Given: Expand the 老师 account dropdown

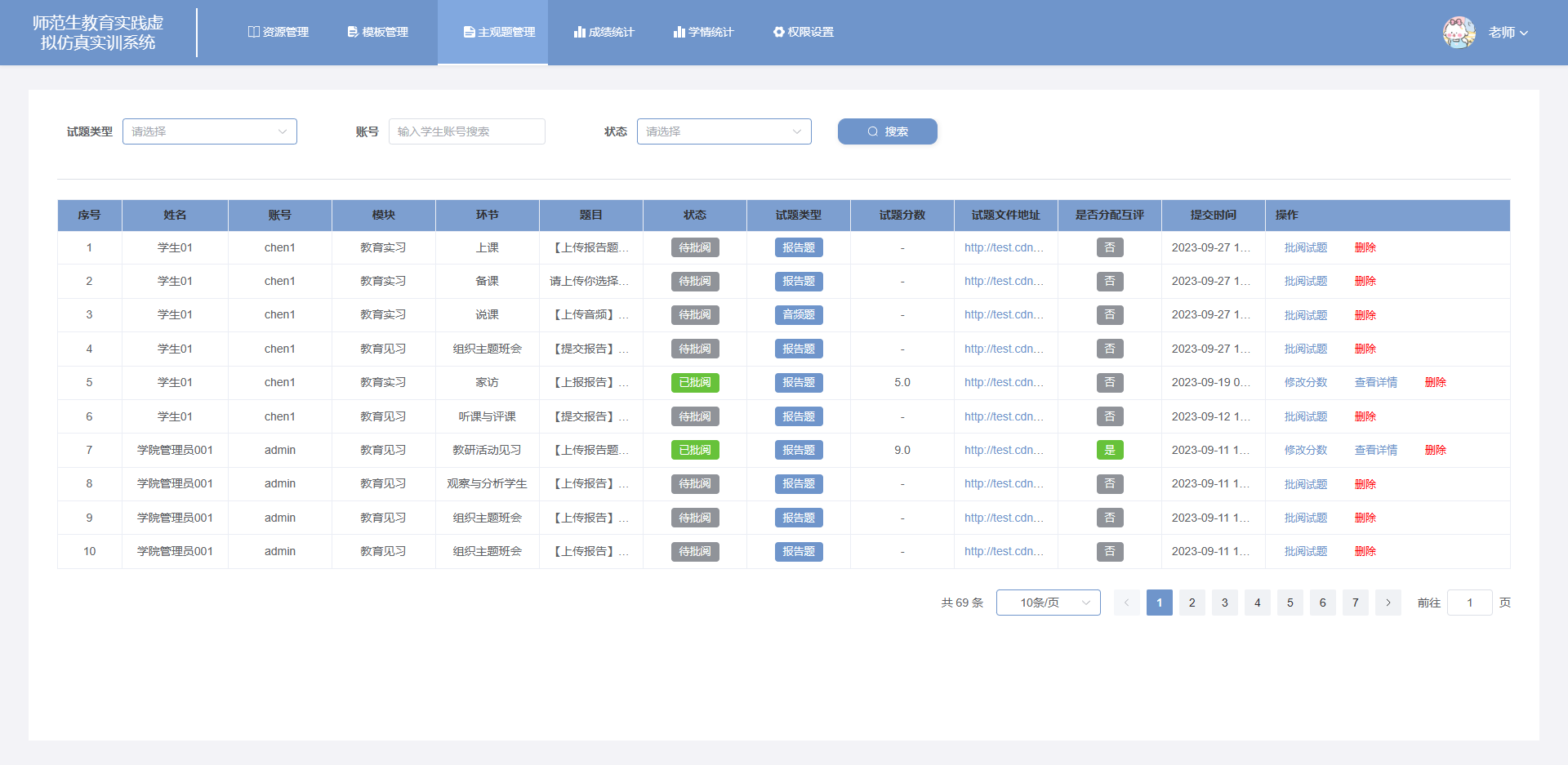Looking at the screenshot, I should 1508,33.
